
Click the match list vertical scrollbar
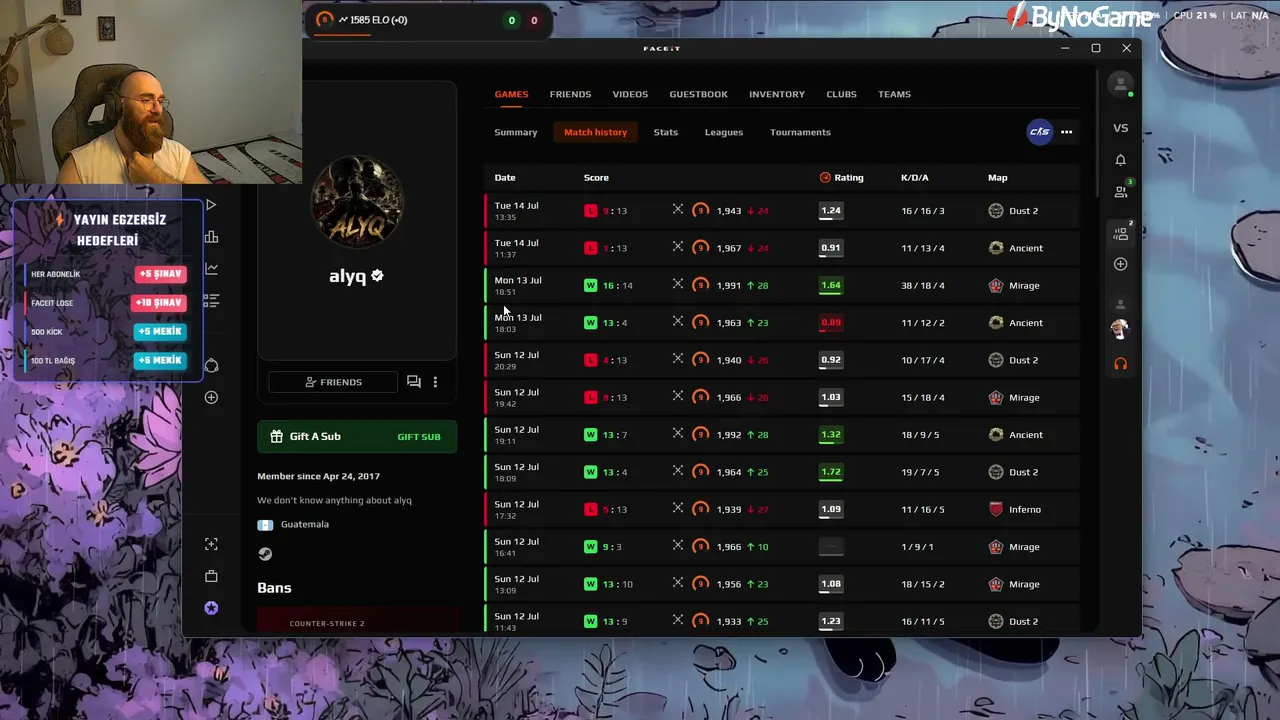click(1098, 135)
